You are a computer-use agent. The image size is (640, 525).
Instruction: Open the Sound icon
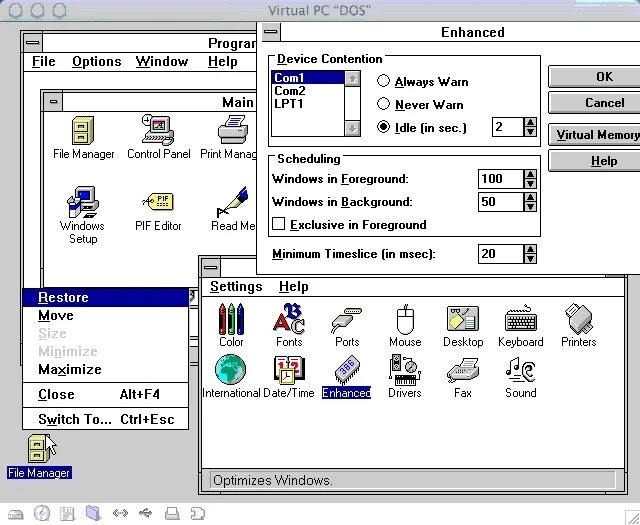[521, 376]
